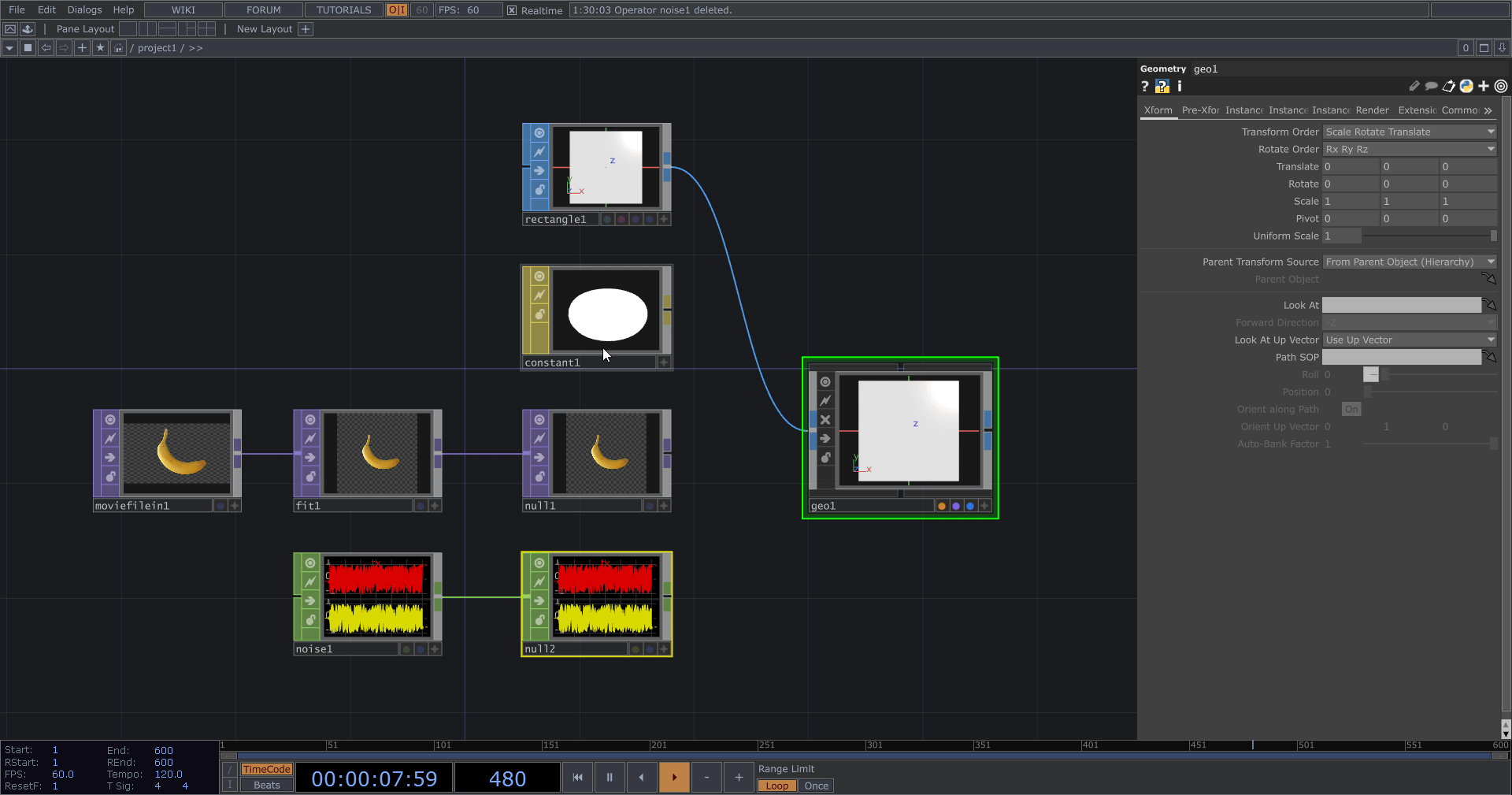
Task: Adjust the Uniform Scale slider
Action: click(x=1429, y=236)
